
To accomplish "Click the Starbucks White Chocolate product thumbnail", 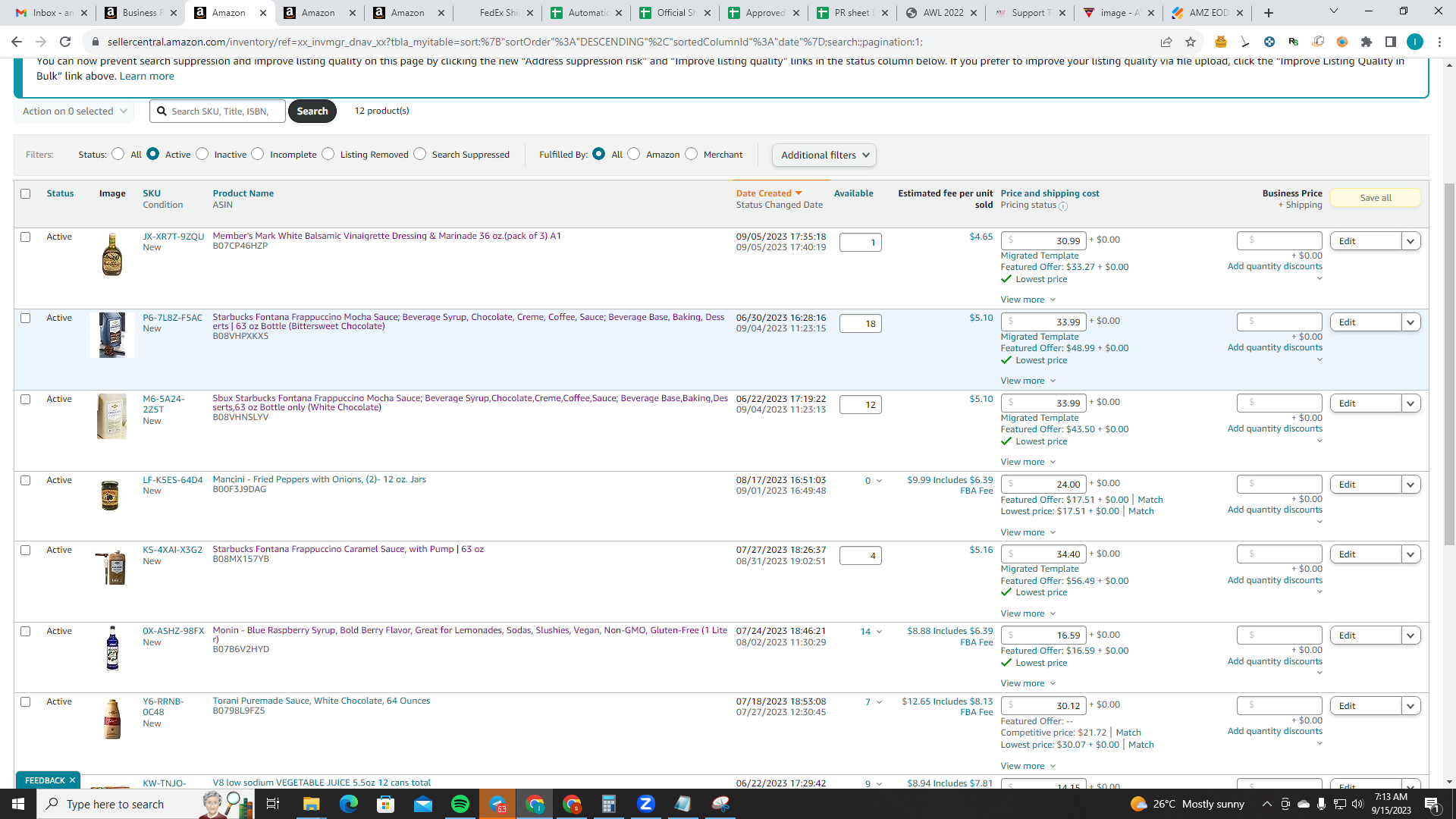I will click(112, 416).
